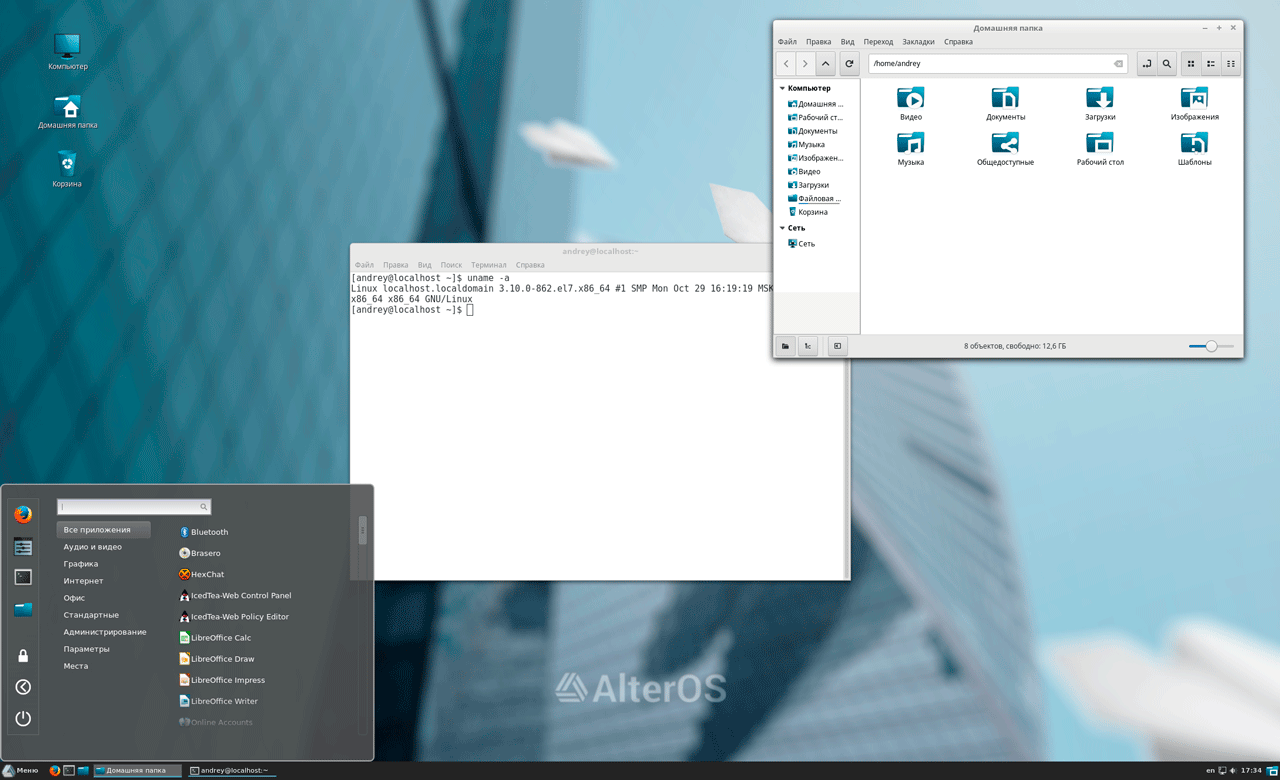This screenshot has width=1280, height=780.
Task: Click the Меню button on the panel
Action: (x=20, y=771)
